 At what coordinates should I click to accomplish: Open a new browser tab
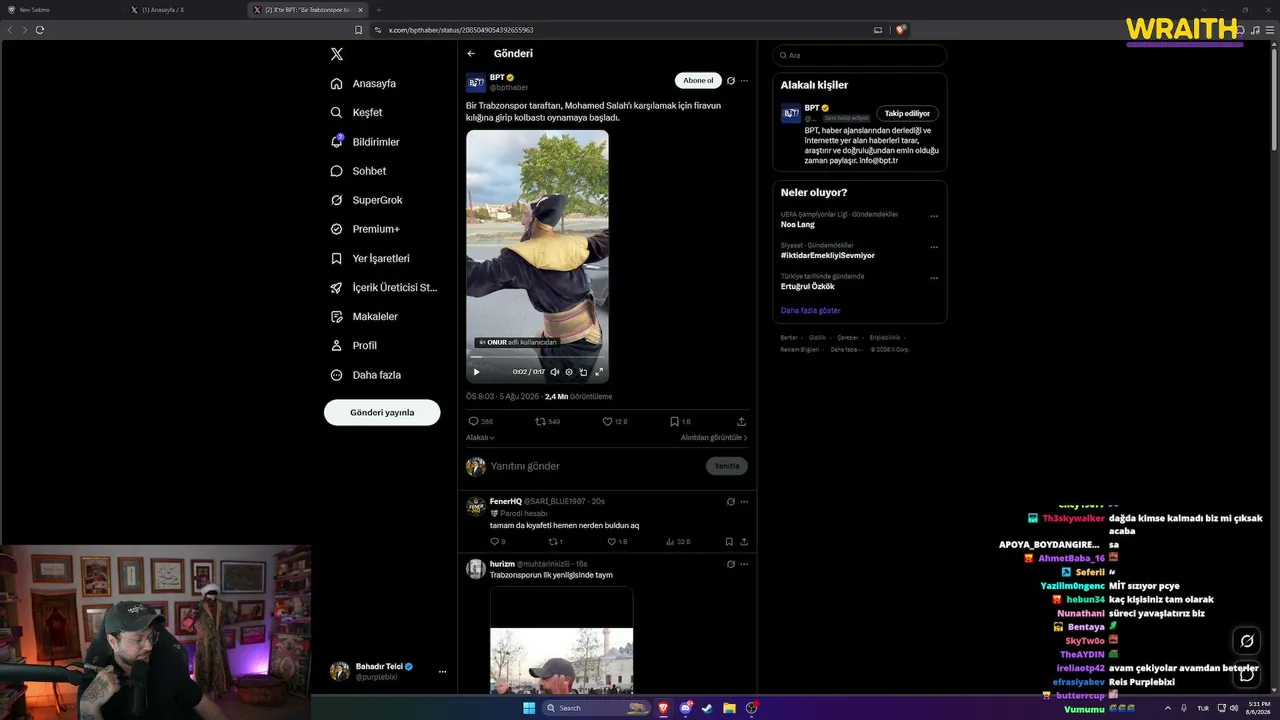(x=378, y=10)
